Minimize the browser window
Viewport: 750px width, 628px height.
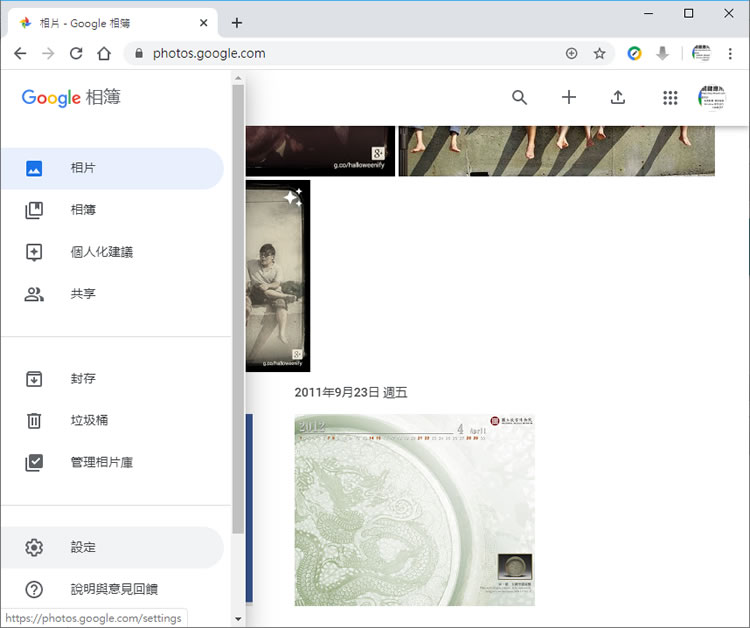click(x=649, y=13)
